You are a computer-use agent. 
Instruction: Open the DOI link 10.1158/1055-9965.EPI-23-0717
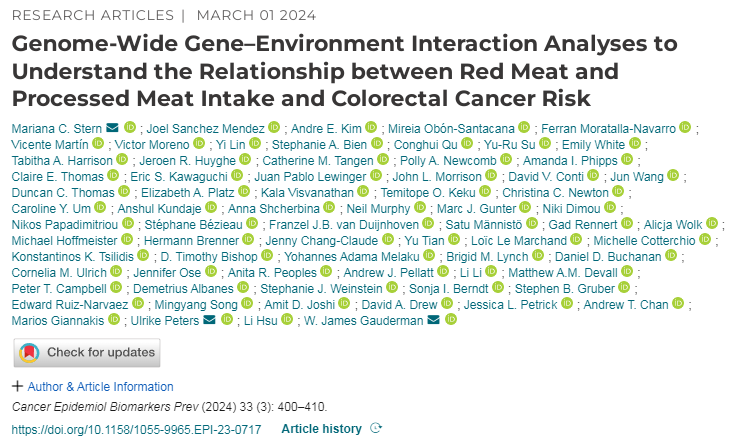(136, 429)
